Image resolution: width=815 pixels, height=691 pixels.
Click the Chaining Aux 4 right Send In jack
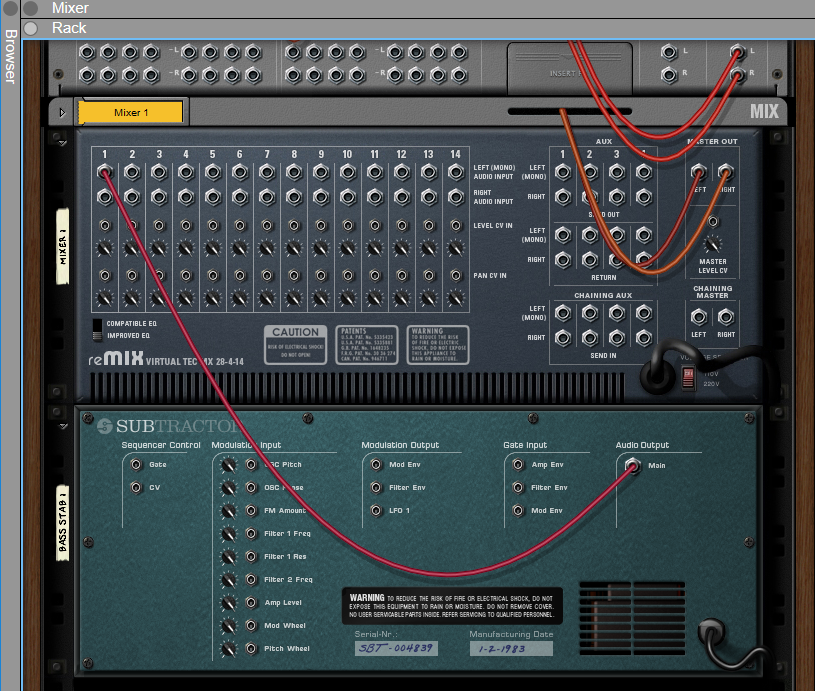tap(644, 338)
